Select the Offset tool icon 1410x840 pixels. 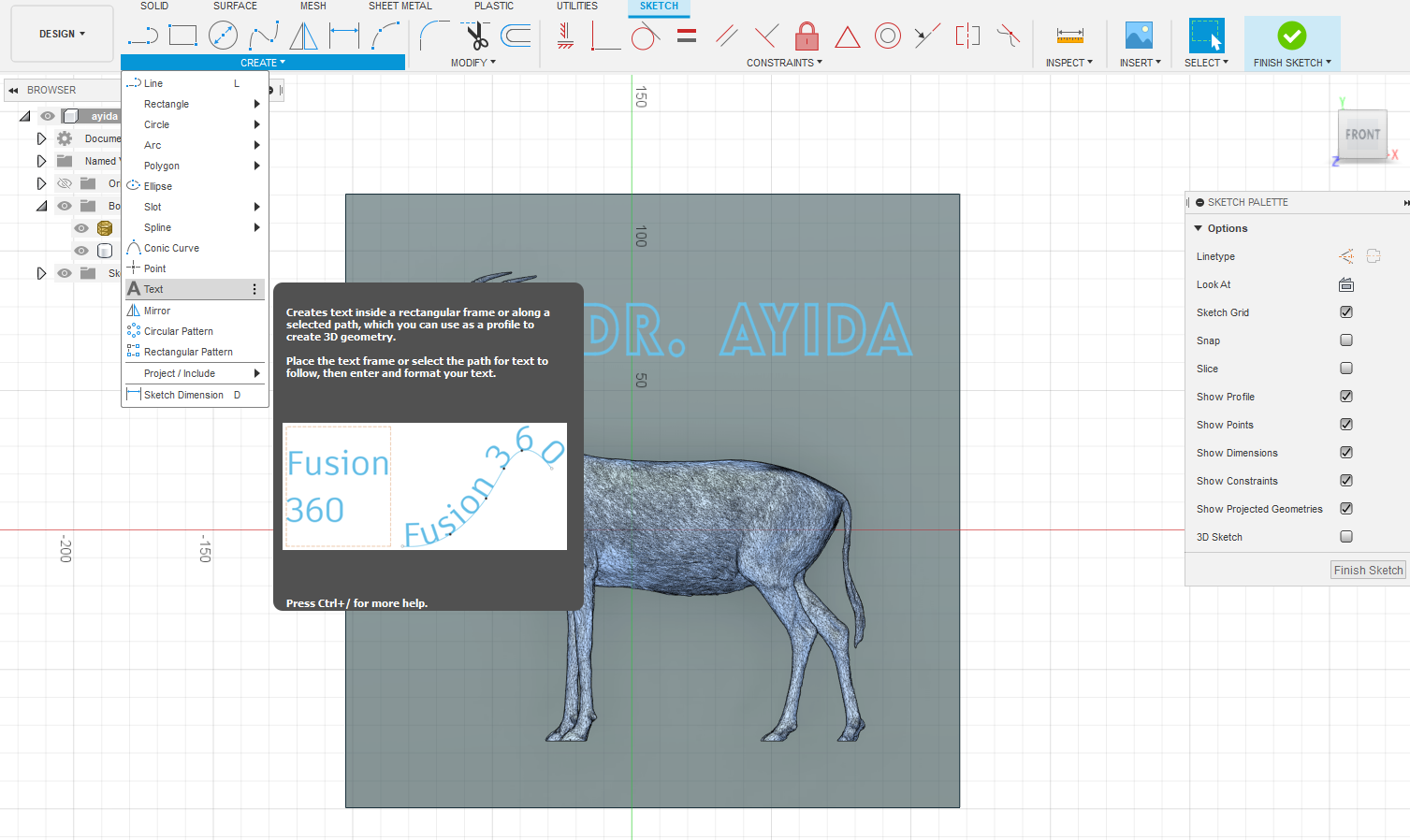point(516,36)
